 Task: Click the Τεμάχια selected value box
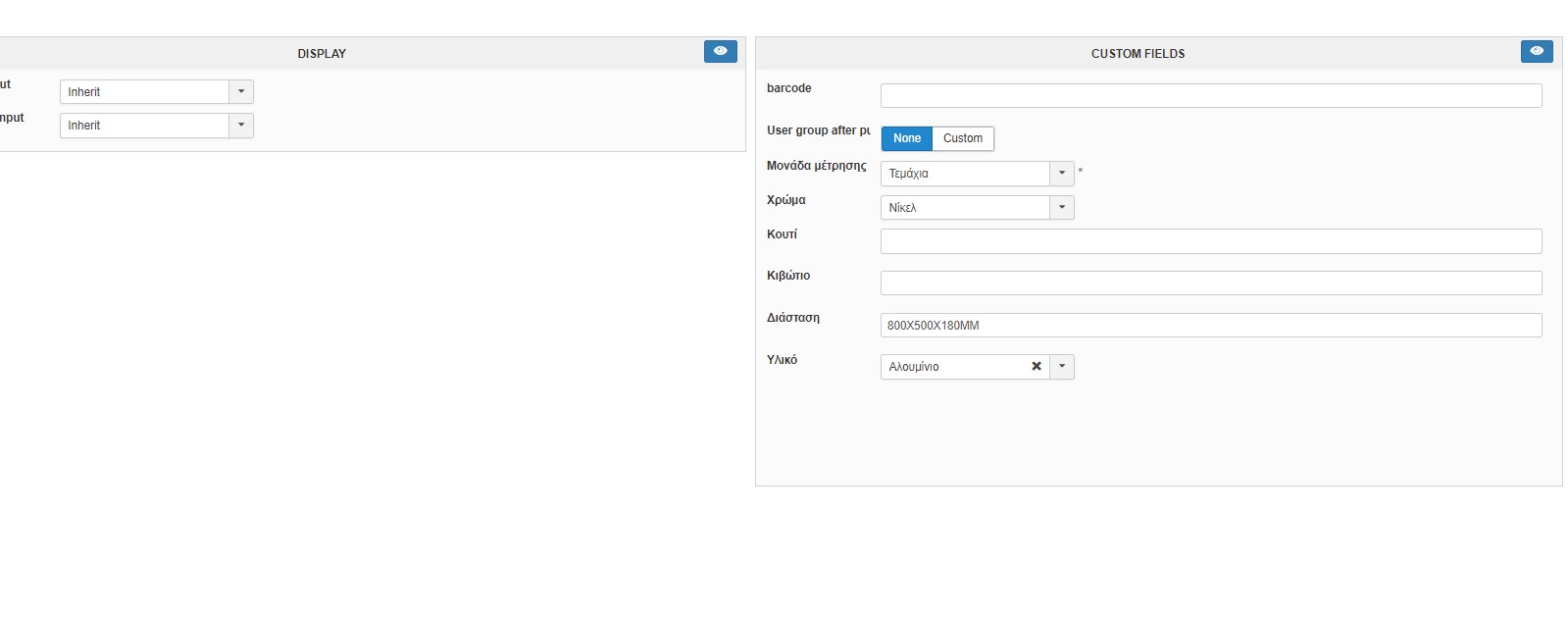click(965, 174)
